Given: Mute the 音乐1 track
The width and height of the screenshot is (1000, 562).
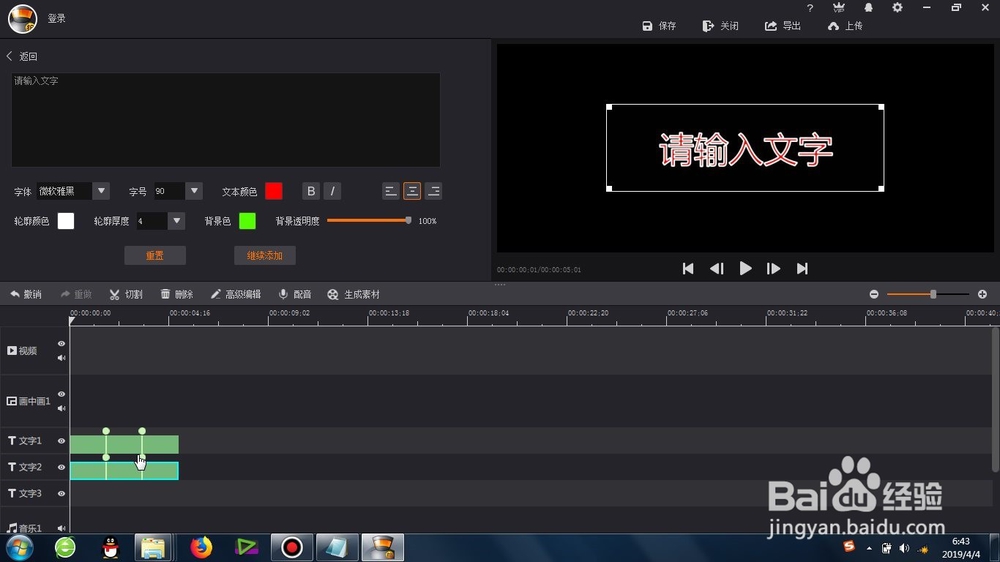Looking at the screenshot, I should pyautogui.click(x=61, y=528).
